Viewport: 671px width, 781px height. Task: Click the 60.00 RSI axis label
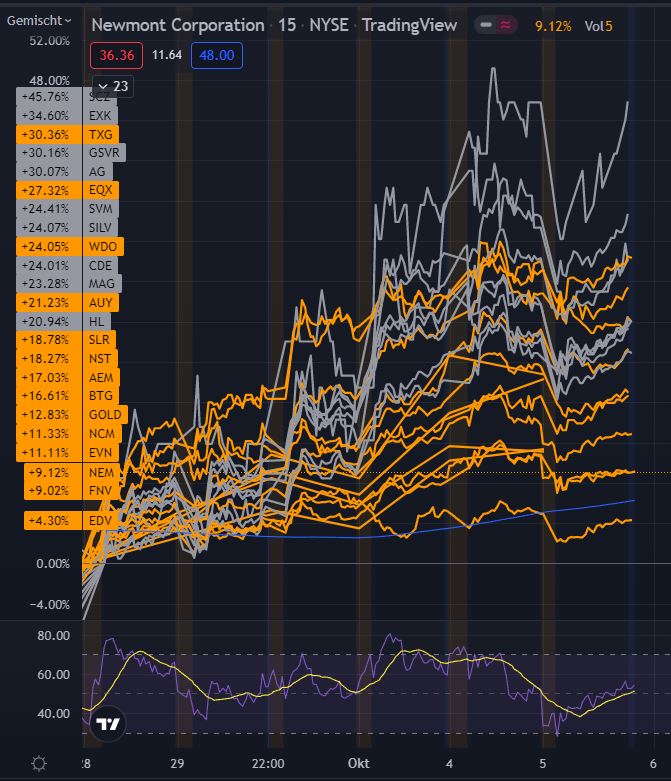53,674
